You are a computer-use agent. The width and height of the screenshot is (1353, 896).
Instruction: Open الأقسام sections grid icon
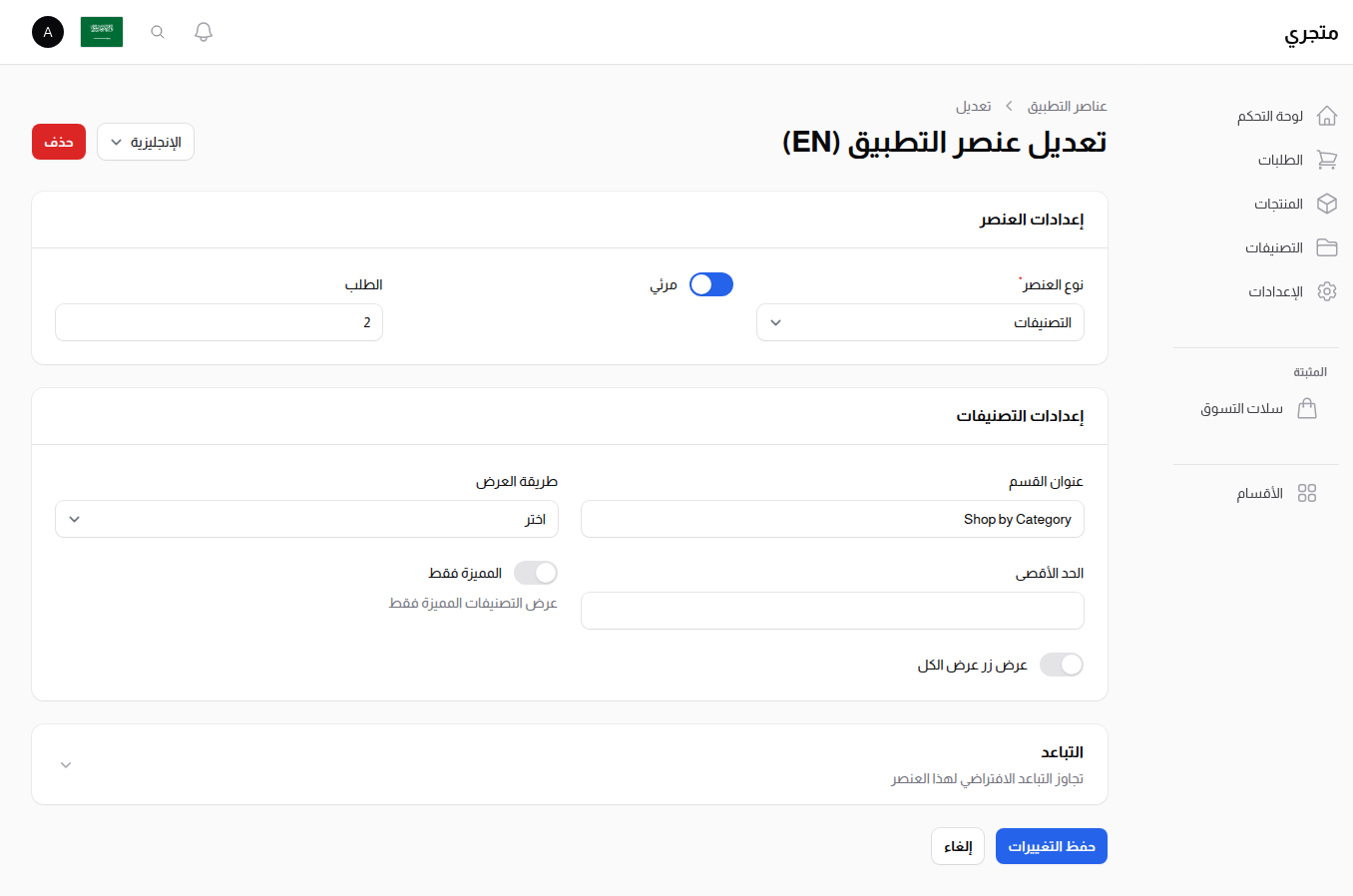click(x=1308, y=492)
